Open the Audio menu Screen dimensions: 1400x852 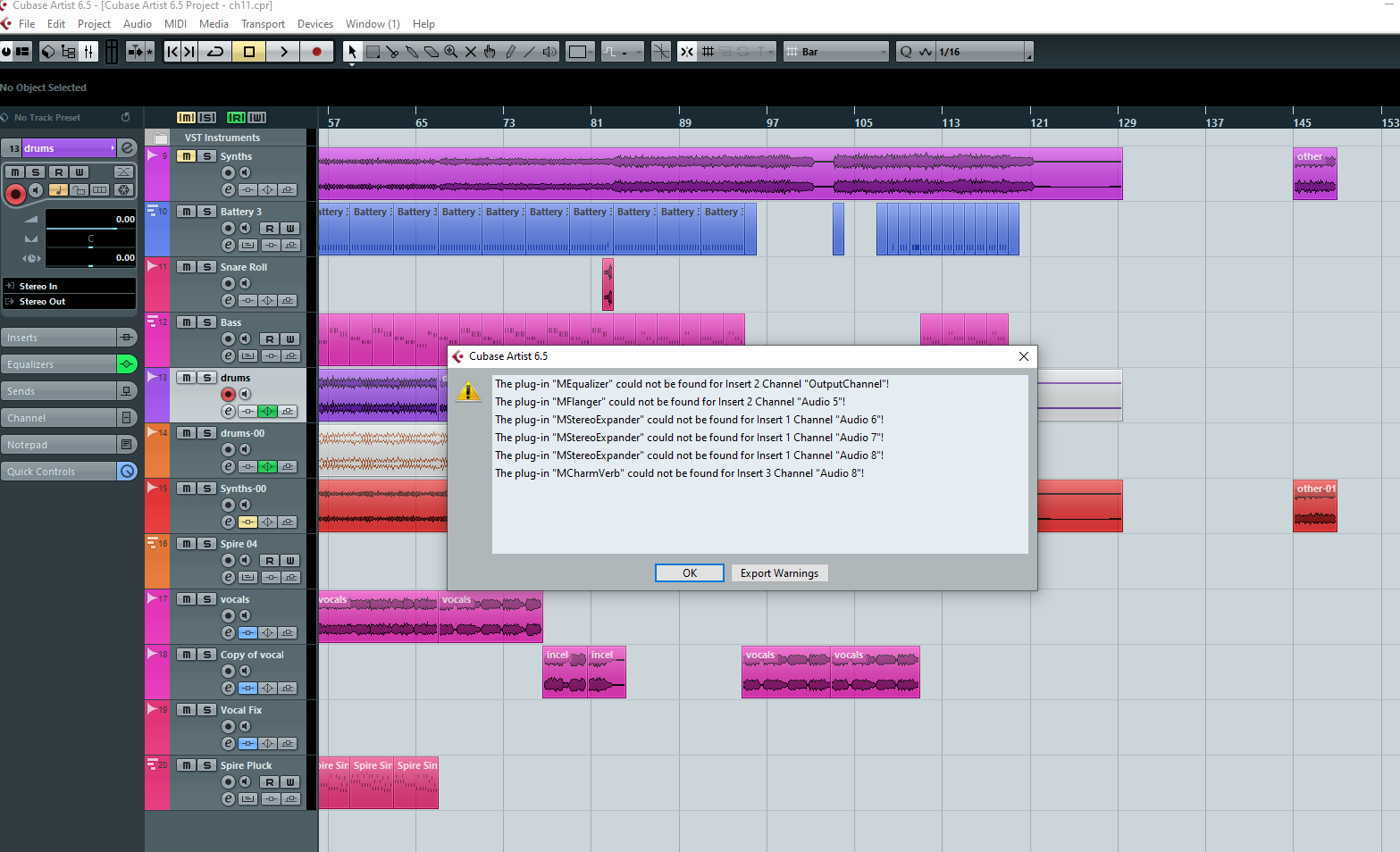tap(138, 24)
